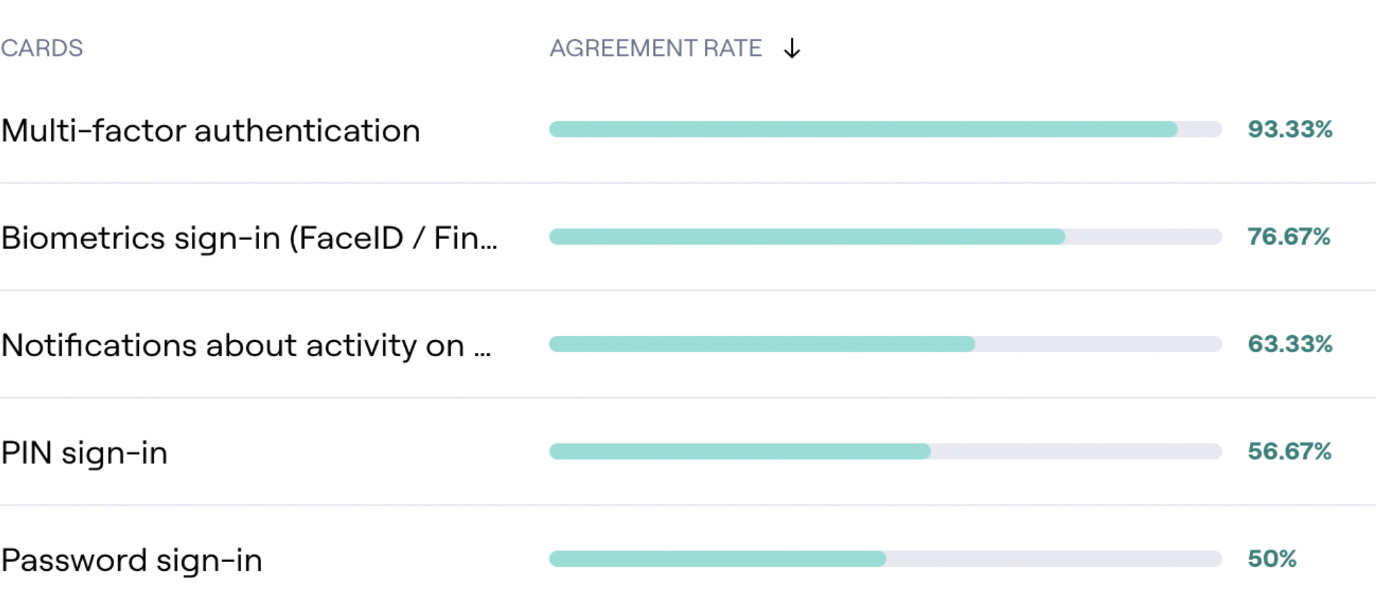1376x608 pixels.
Task: Click the descending sort arrow icon
Action: click(x=792, y=48)
